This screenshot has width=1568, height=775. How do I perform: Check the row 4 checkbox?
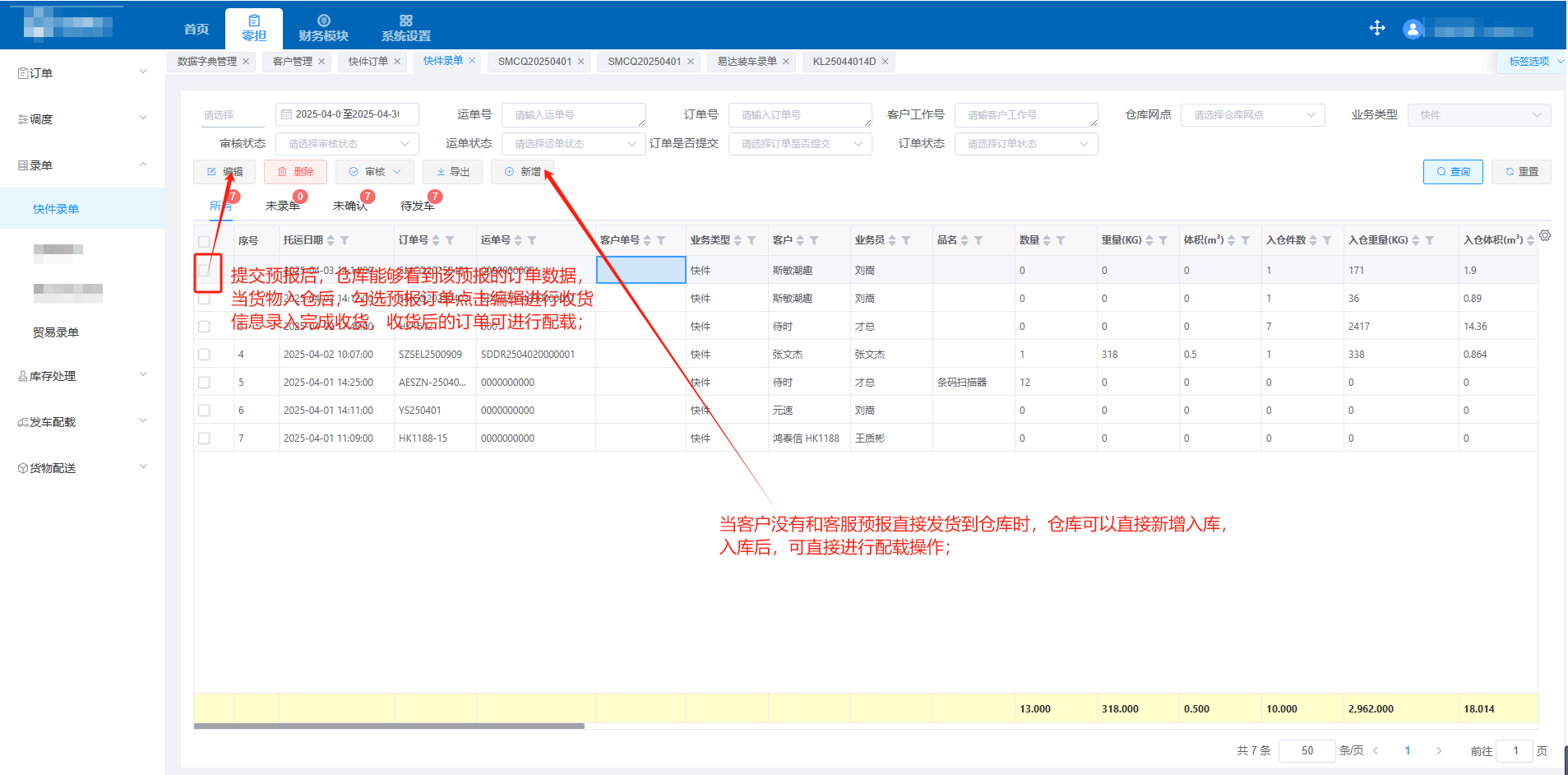pos(204,355)
